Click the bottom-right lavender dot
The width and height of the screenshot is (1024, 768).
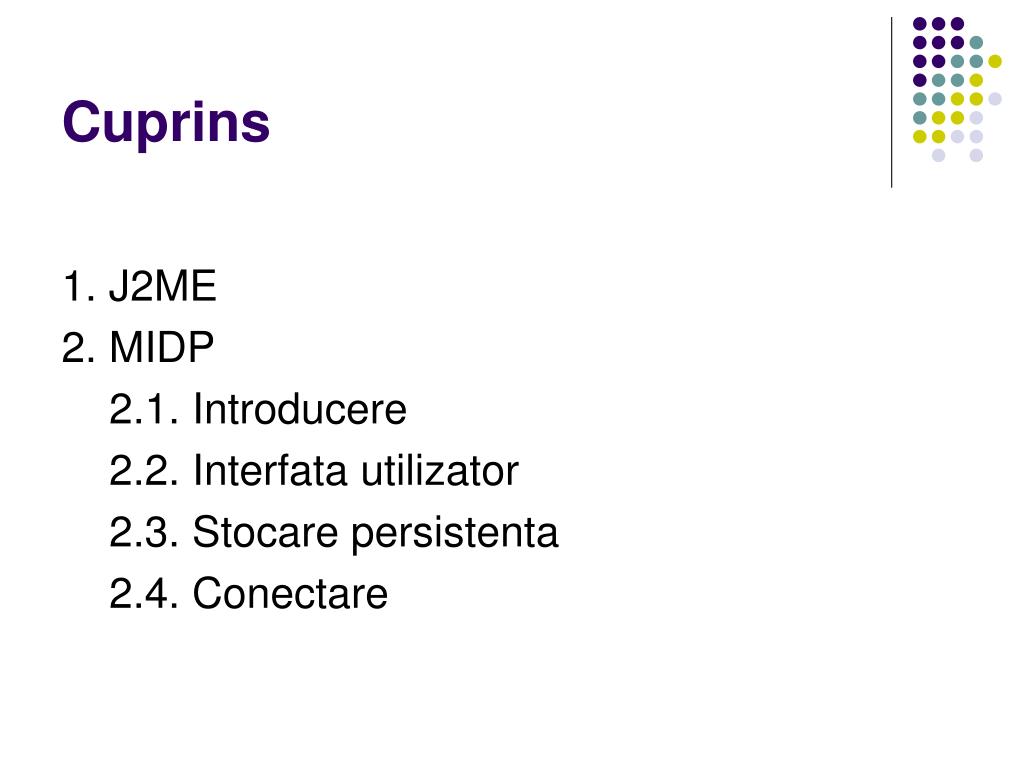click(x=976, y=155)
